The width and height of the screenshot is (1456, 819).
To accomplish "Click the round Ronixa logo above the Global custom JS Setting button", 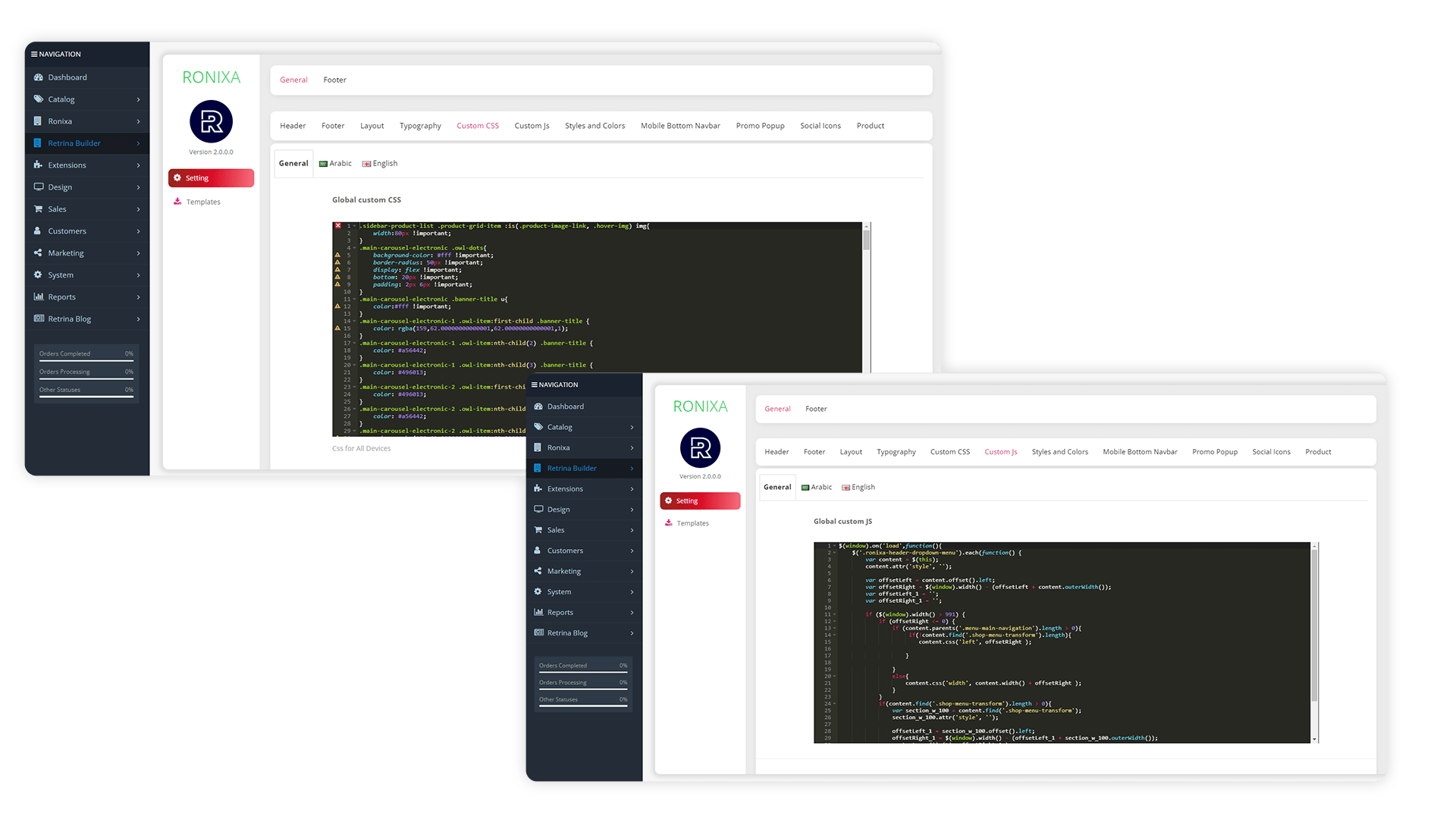I will point(700,448).
